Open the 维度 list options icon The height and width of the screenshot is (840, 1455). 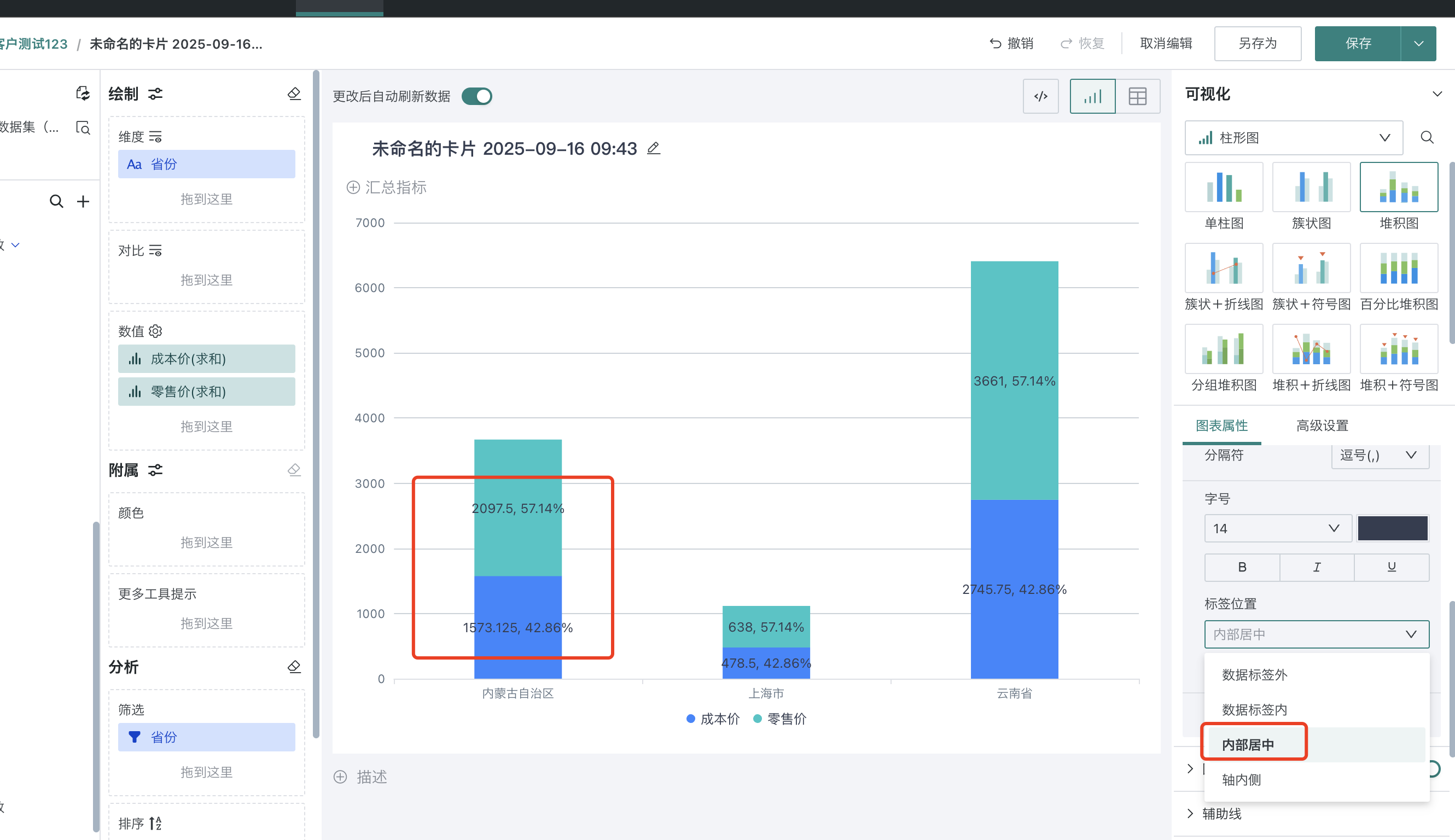[x=155, y=137]
